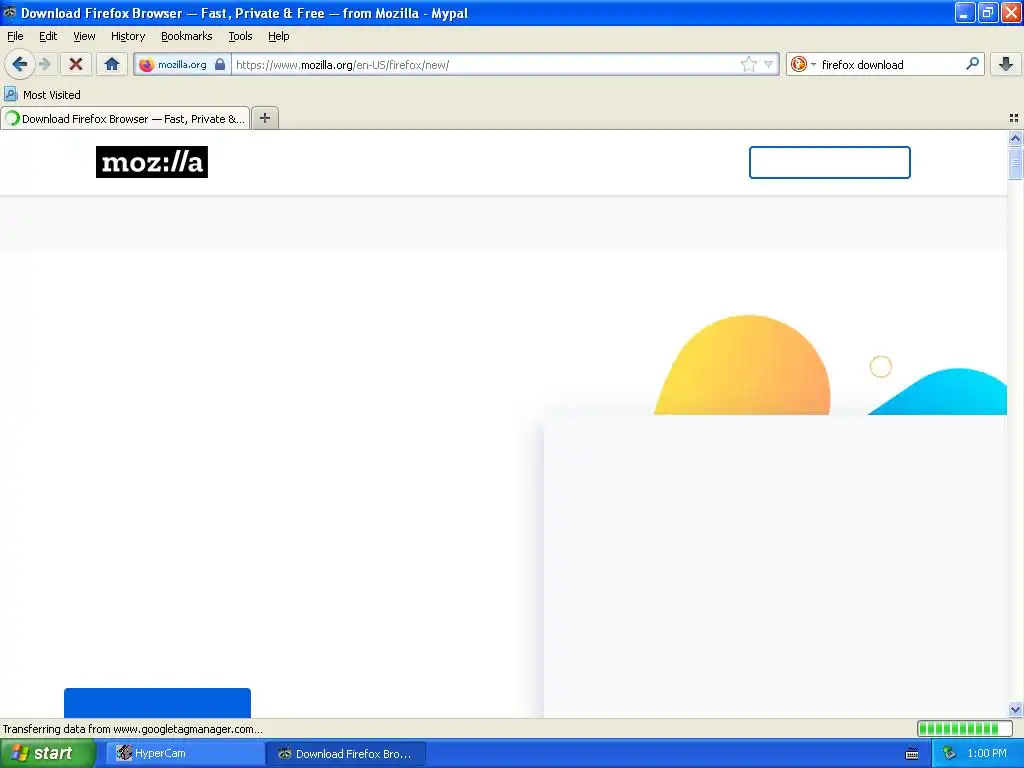Open the Windows Start button

47,754
